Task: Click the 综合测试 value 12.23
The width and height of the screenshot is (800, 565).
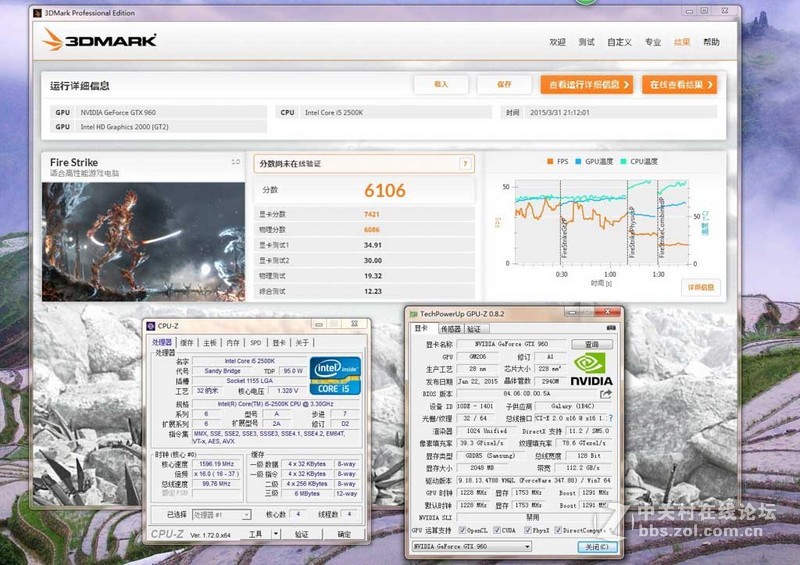Action: click(x=372, y=291)
